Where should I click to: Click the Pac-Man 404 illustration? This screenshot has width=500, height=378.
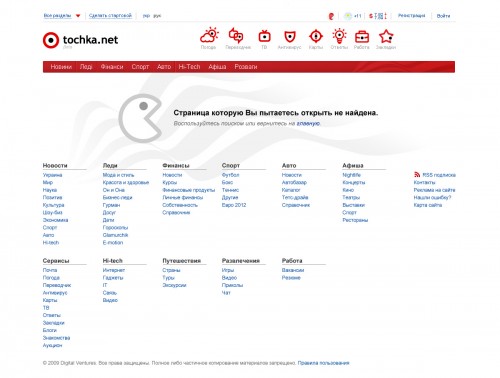coord(140,118)
